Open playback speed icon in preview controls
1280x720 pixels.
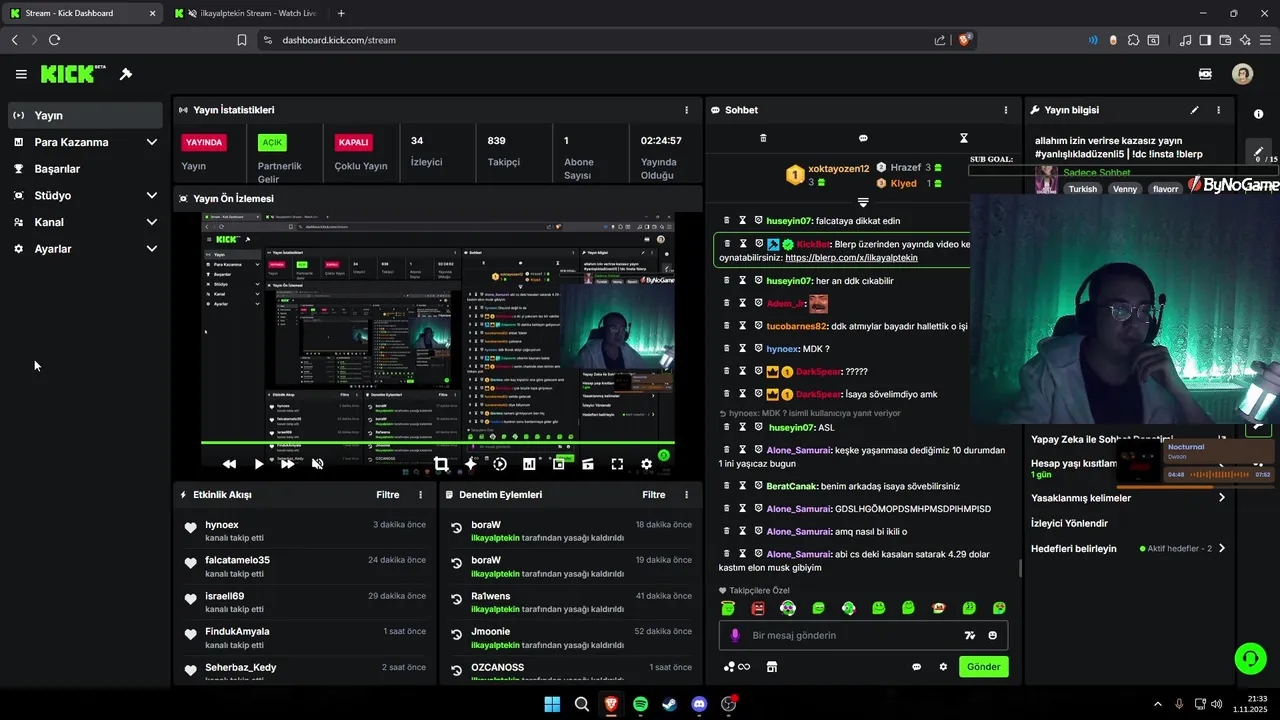pos(500,464)
